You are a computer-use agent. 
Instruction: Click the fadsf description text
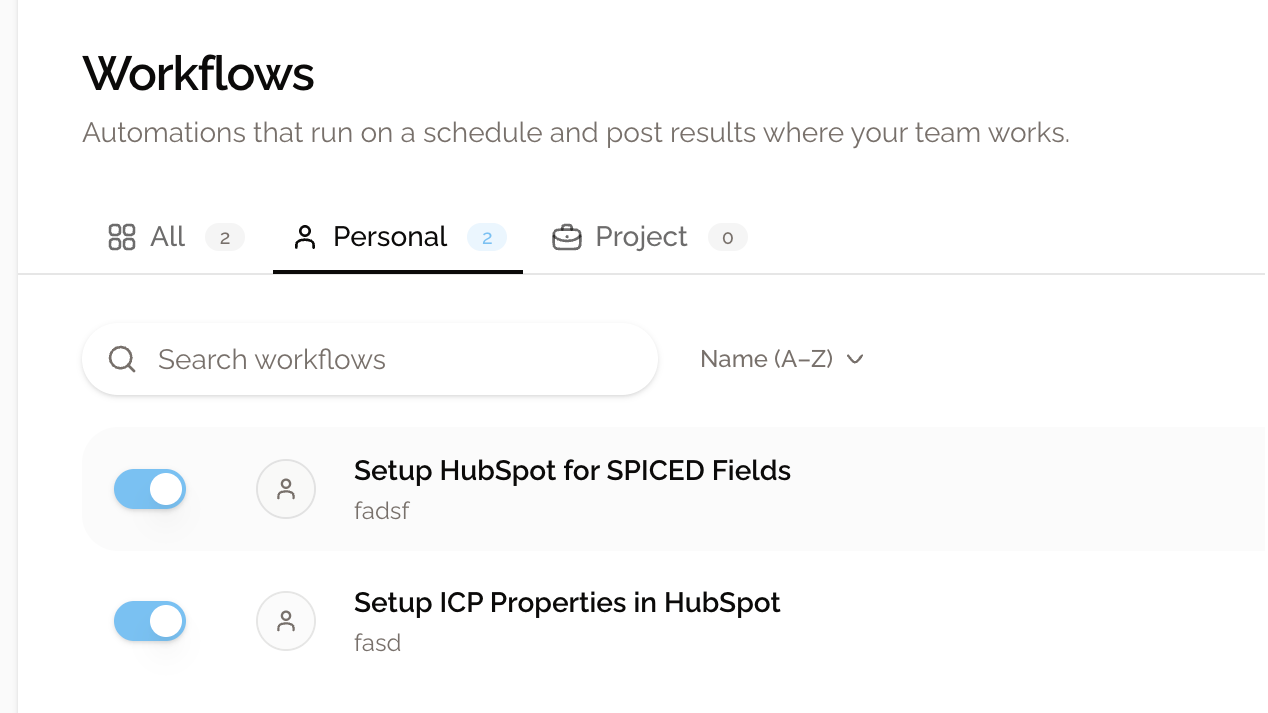[x=382, y=511]
